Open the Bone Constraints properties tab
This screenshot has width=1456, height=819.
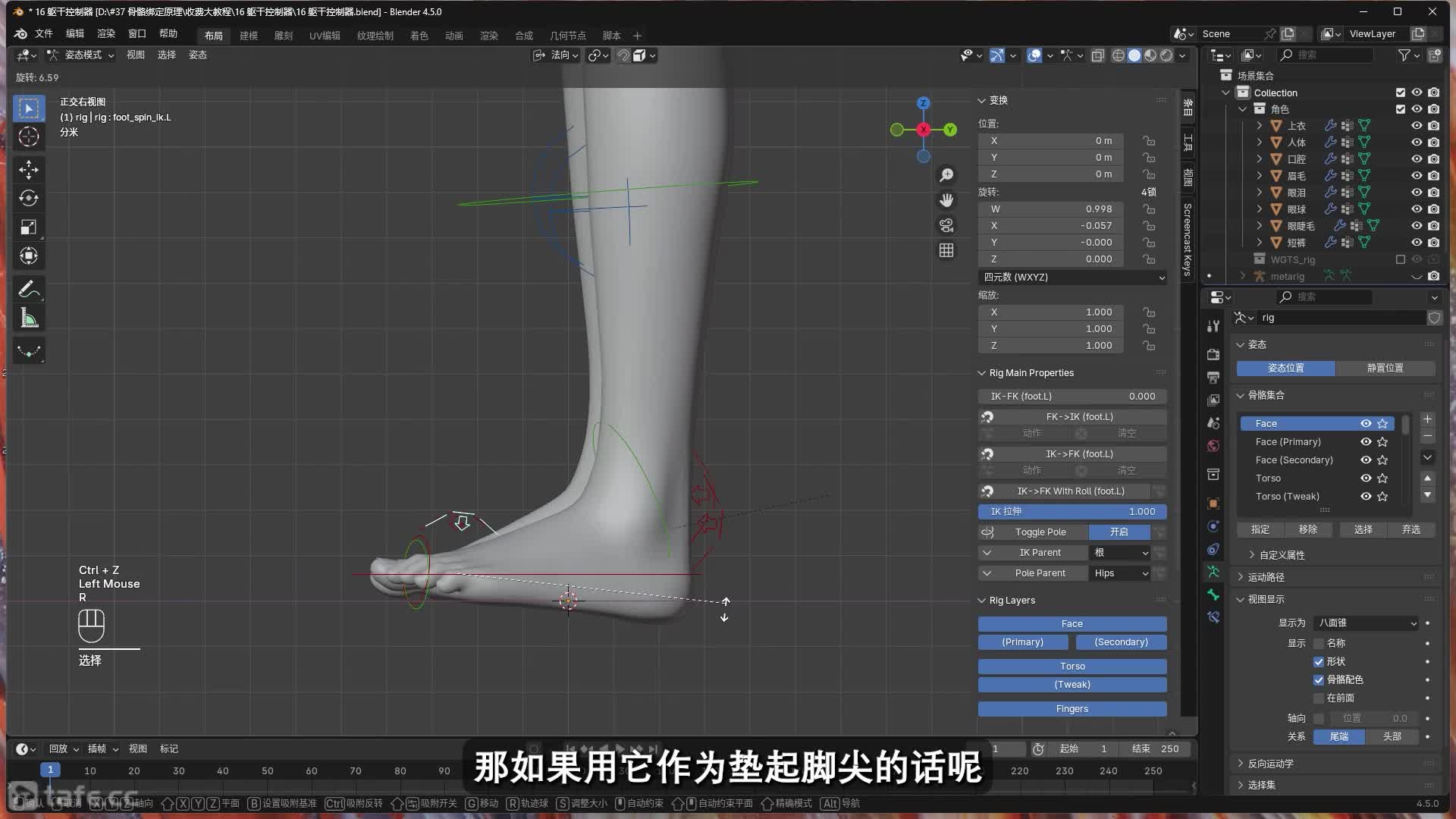point(1213,617)
